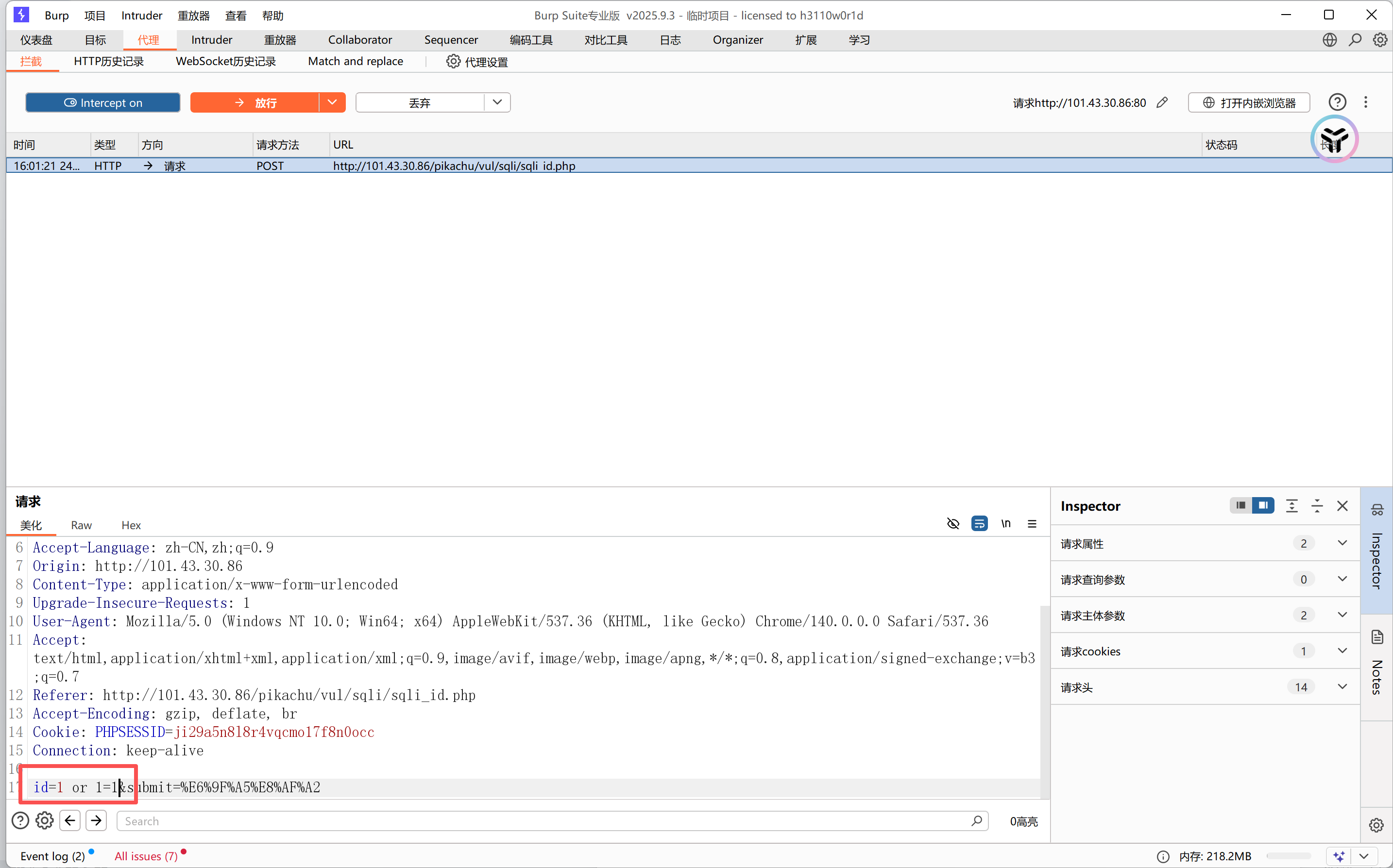1393x868 pixels.
Task: Open Burp's embedded browser globe icon in the tab bar
Action: pyautogui.click(x=1330, y=40)
